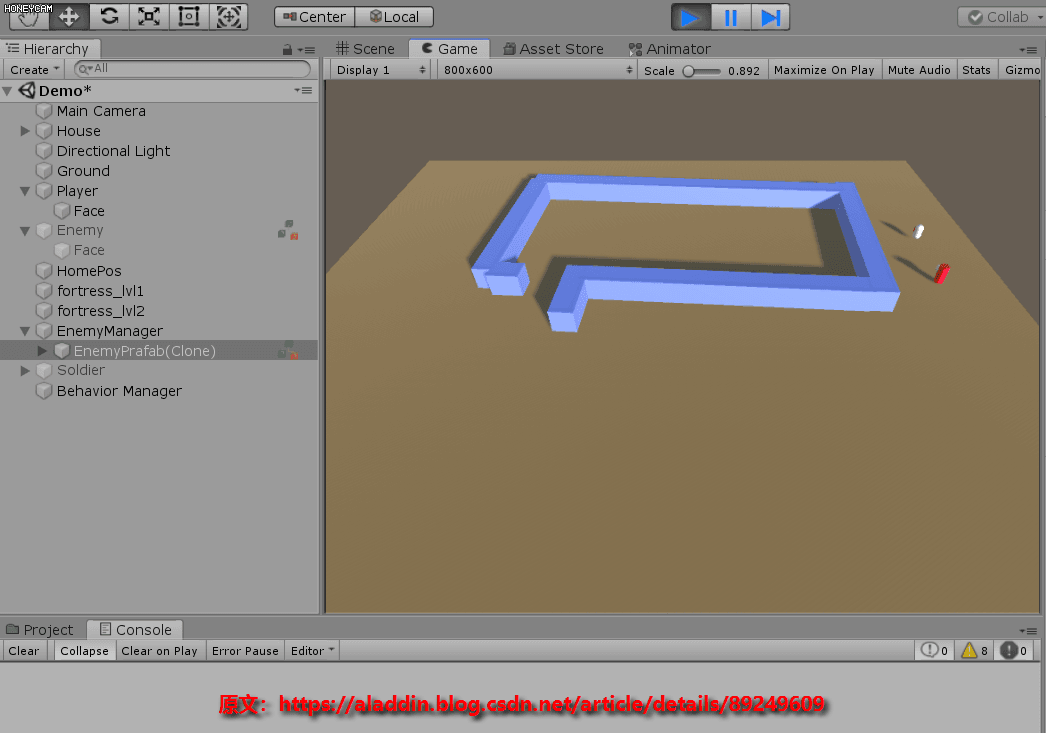
Task: Toggle Local handle rotation button
Action: (394, 17)
